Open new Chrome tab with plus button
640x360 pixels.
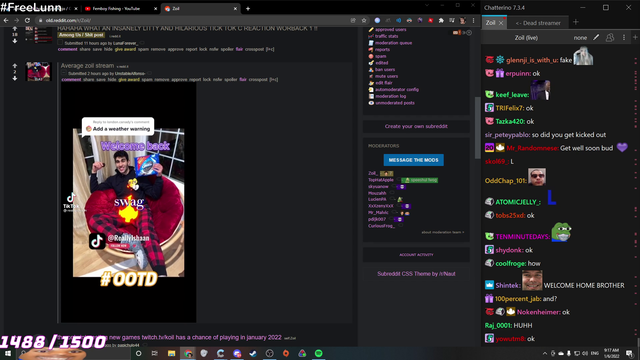248,9
